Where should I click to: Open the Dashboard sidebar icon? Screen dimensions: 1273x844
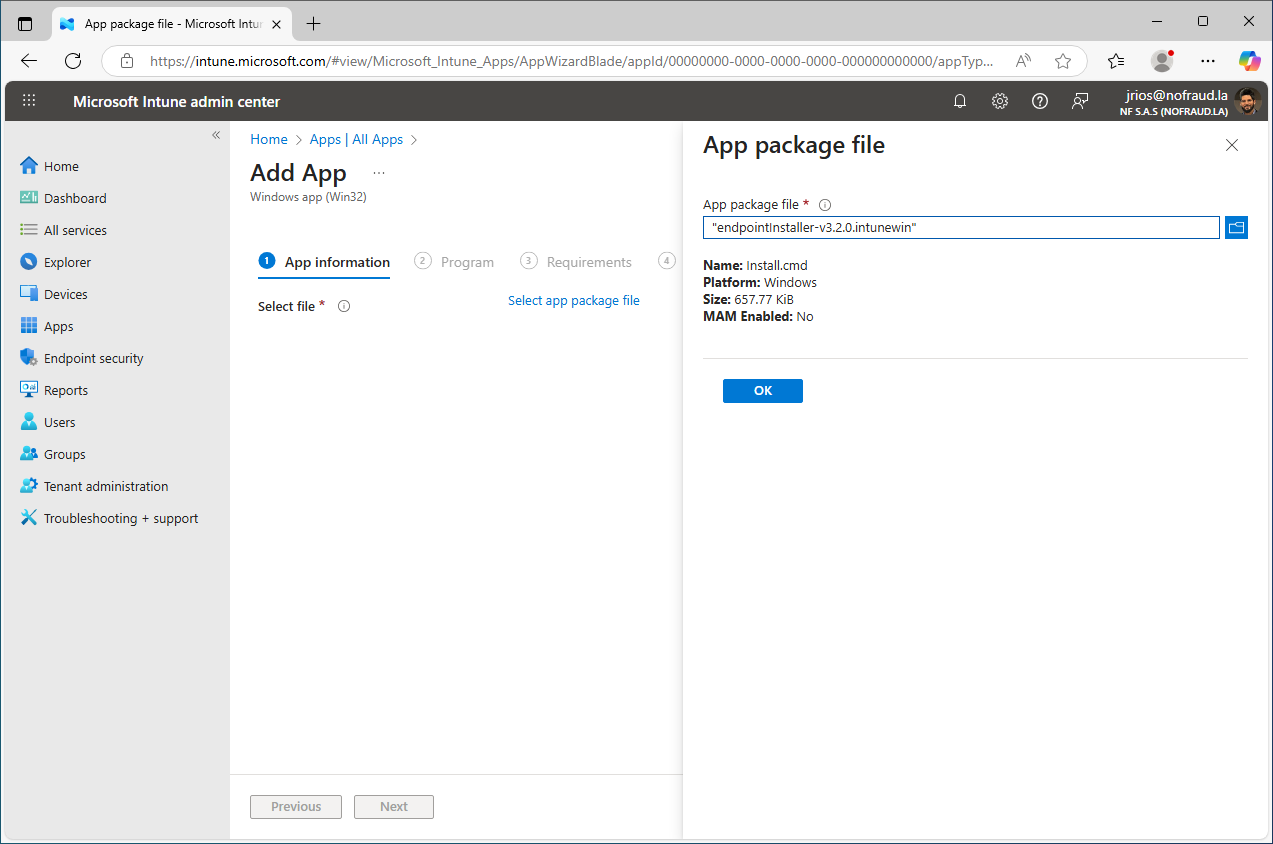point(28,198)
